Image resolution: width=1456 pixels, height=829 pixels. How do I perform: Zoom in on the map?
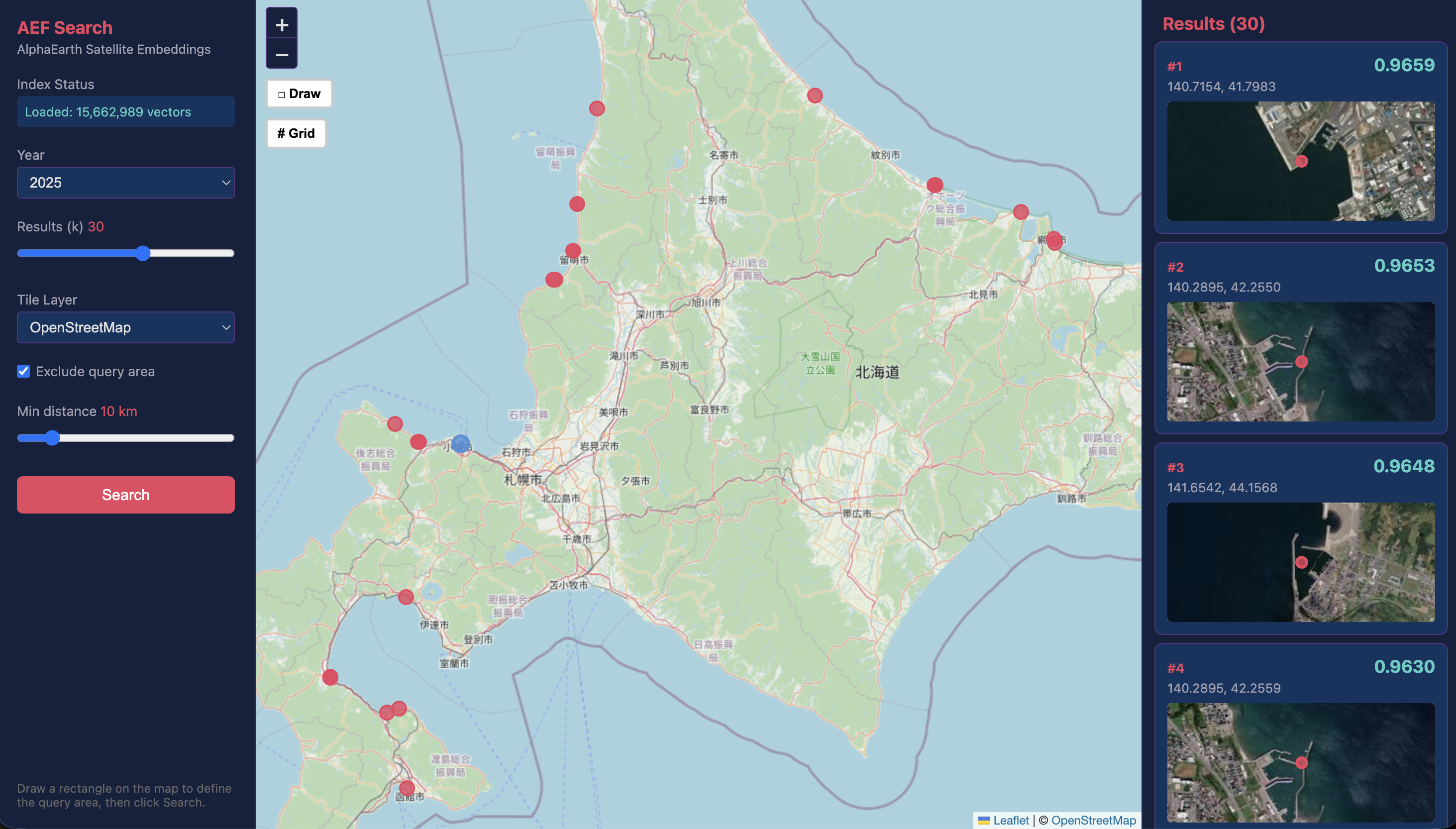point(282,24)
